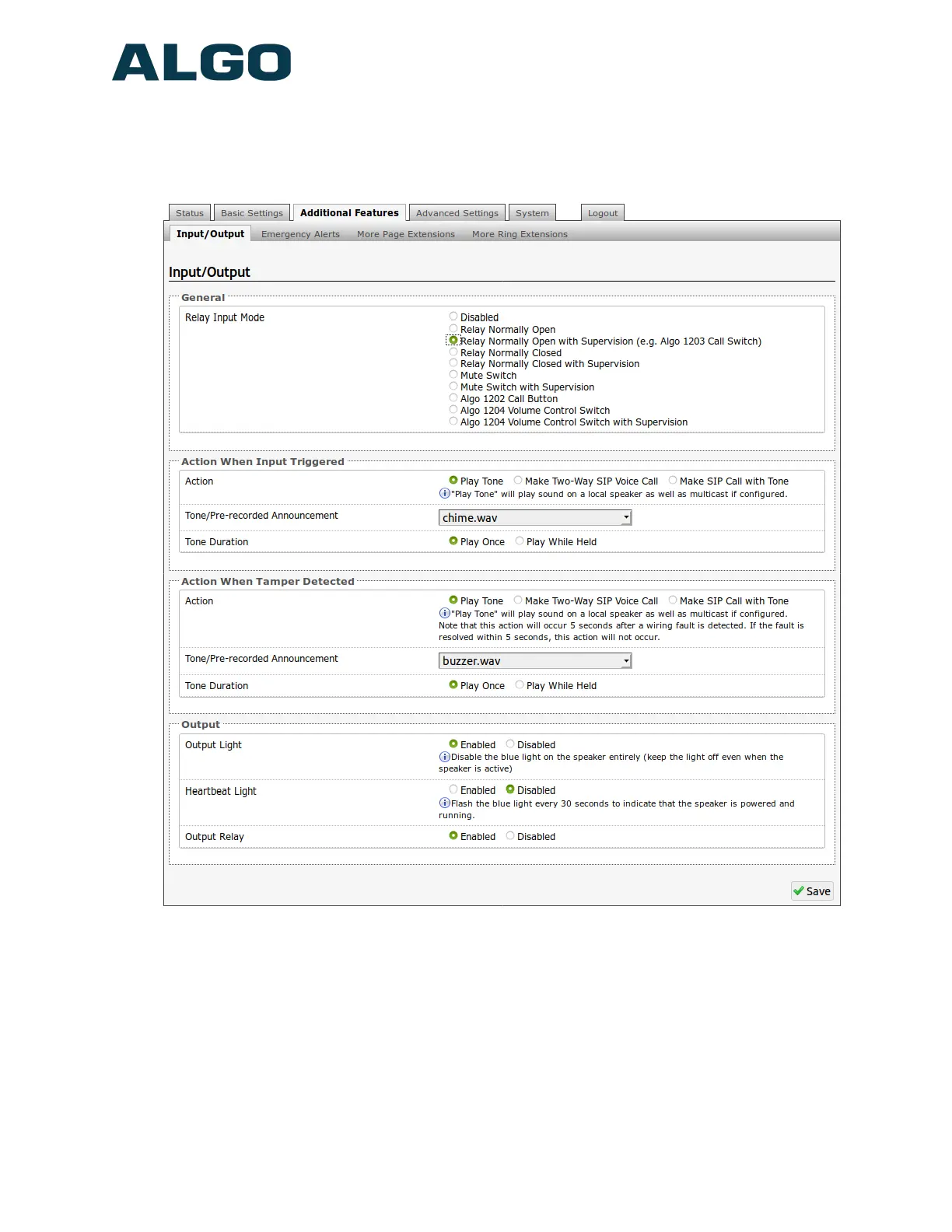The image size is (952, 1232).
Task: Select Mute Switch with Supervision
Action: (453, 386)
